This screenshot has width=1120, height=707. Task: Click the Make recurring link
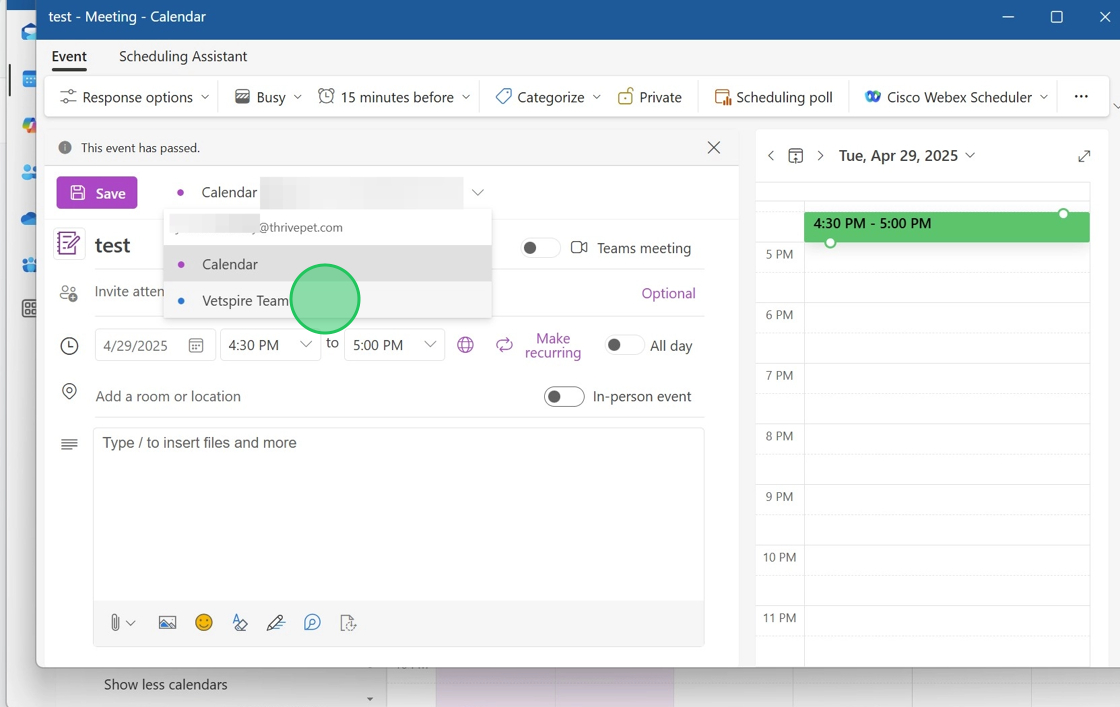tap(552, 345)
